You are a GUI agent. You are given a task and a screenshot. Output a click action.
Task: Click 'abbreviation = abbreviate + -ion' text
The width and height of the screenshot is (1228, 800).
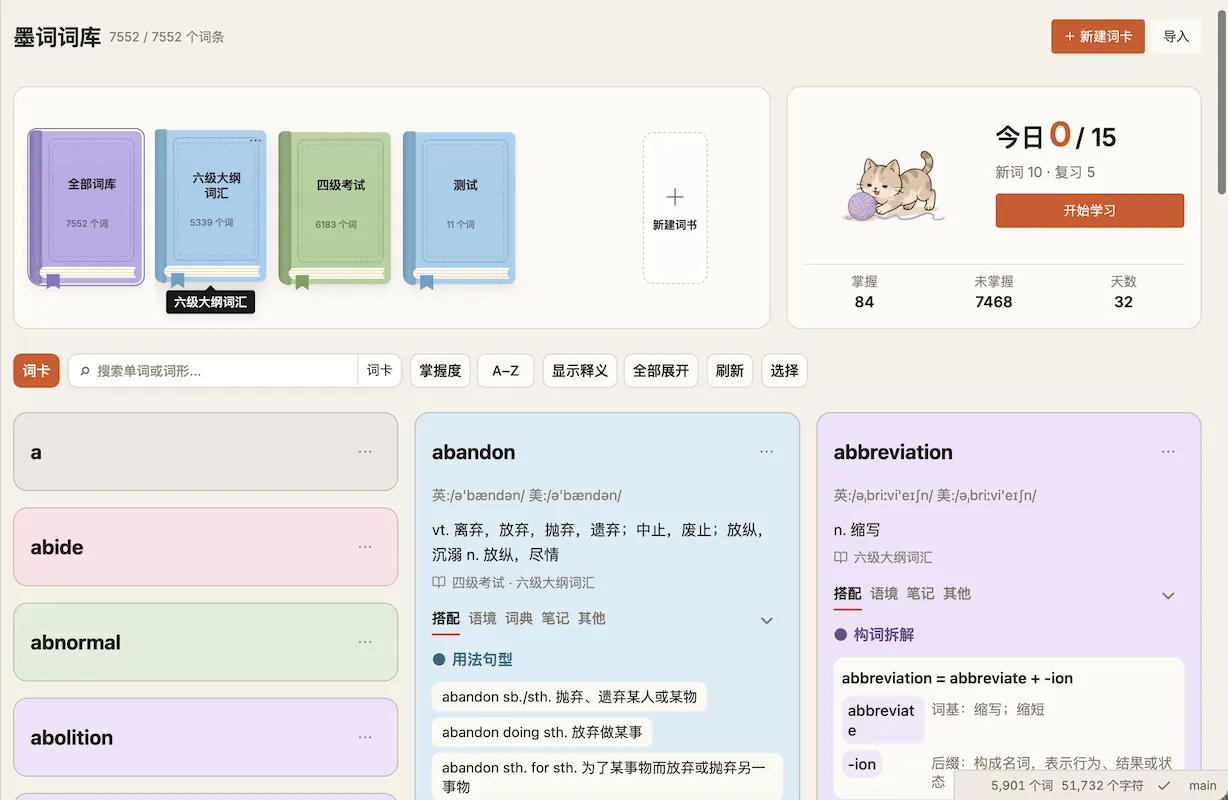pyautogui.click(x=957, y=678)
